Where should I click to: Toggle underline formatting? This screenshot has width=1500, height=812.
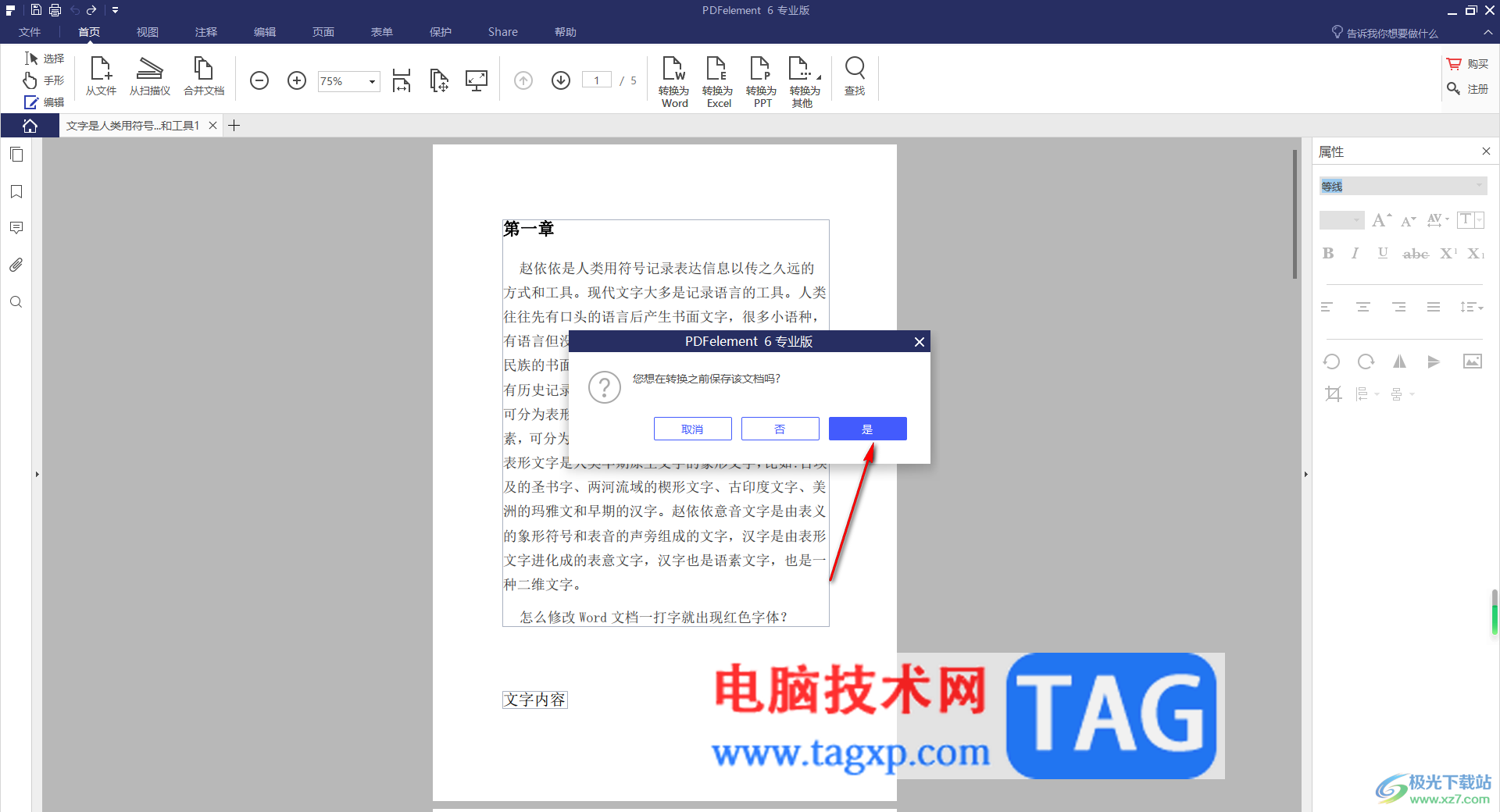coord(1383,253)
